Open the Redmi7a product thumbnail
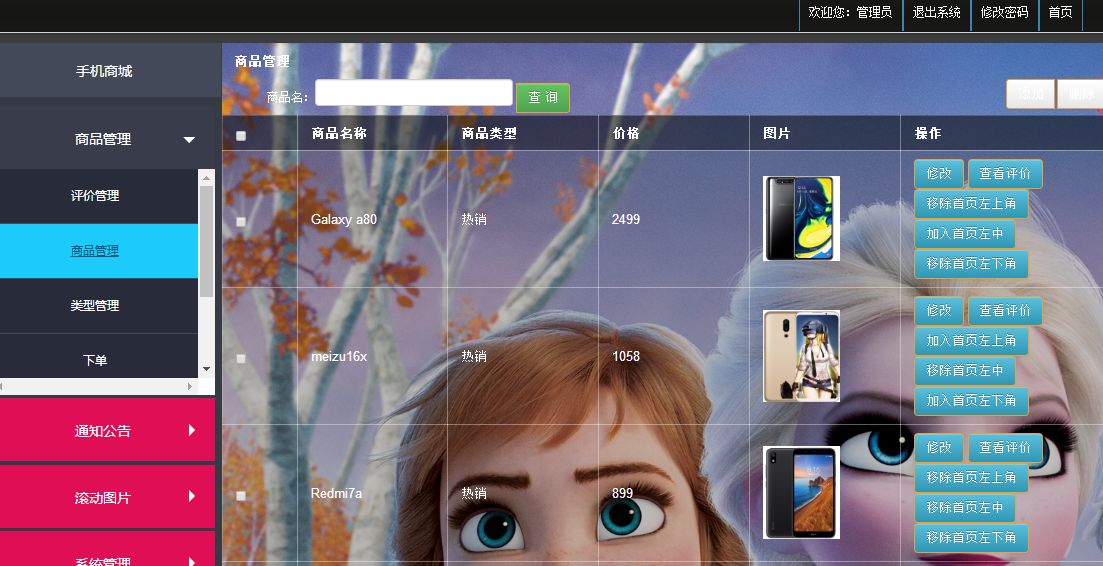Screen dimensions: 1103x566 801,493
